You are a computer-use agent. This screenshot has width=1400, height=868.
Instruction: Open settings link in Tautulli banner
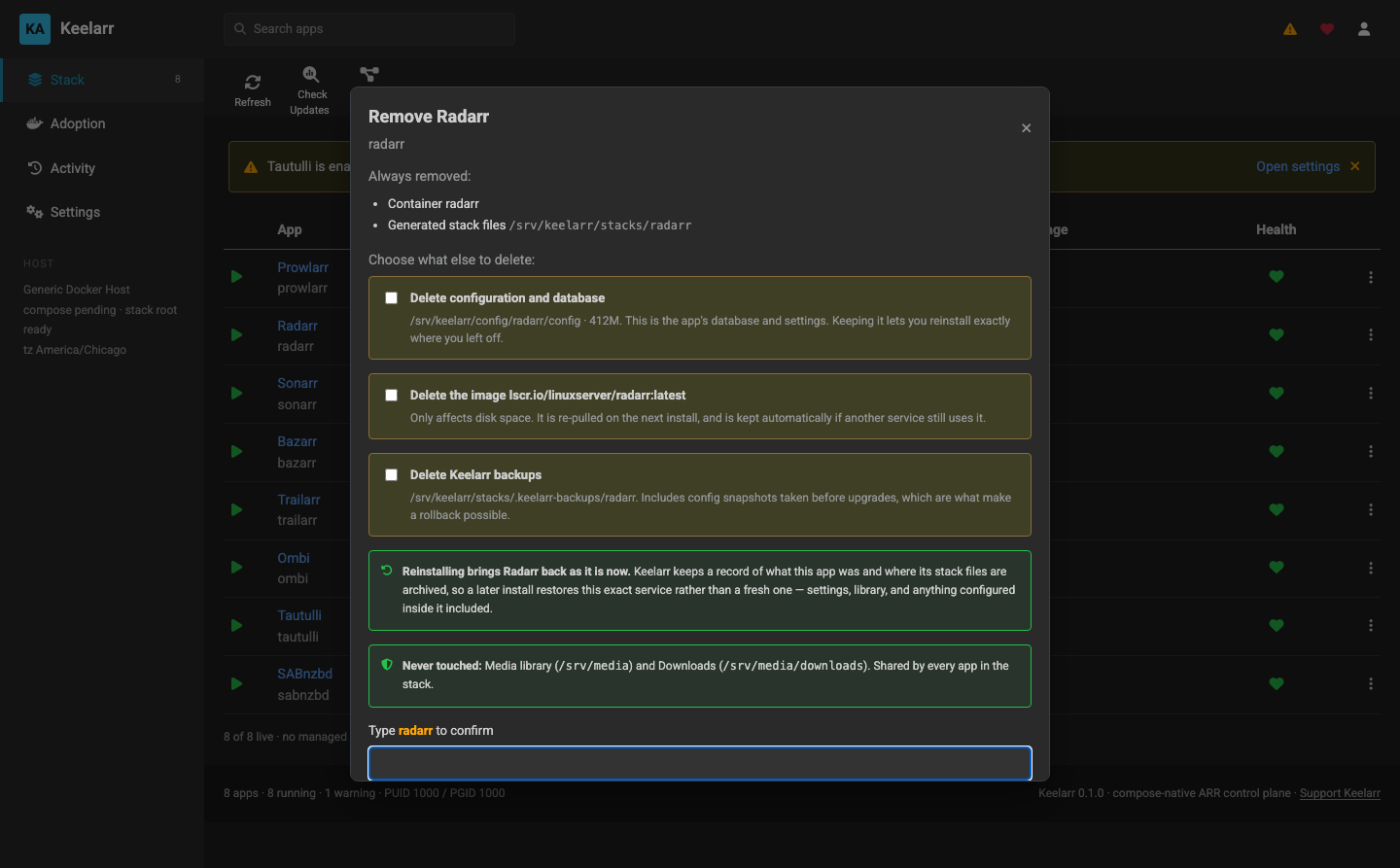tap(1298, 166)
